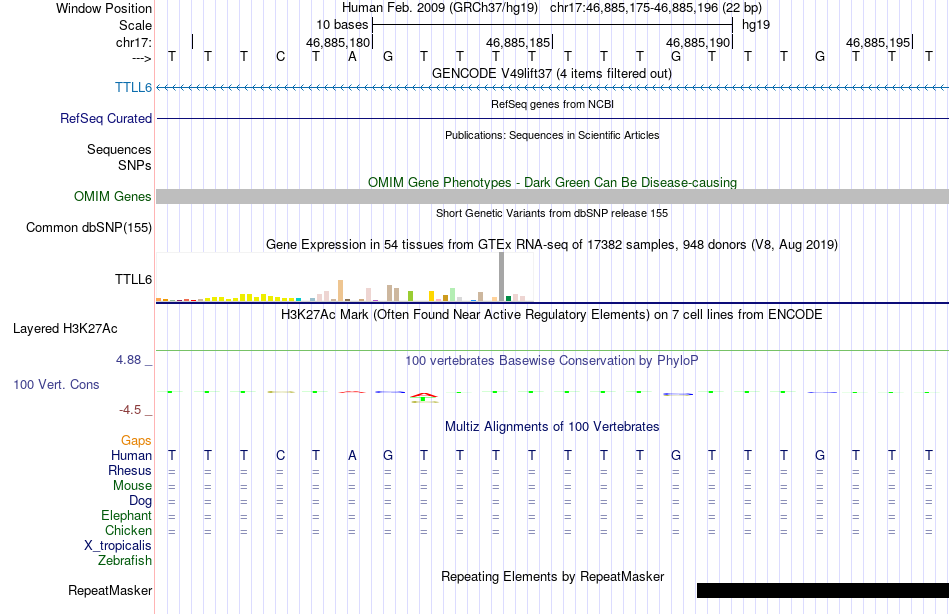The image size is (950, 614).
Task: Click the SNPs track label
Action: coord(135,165)
